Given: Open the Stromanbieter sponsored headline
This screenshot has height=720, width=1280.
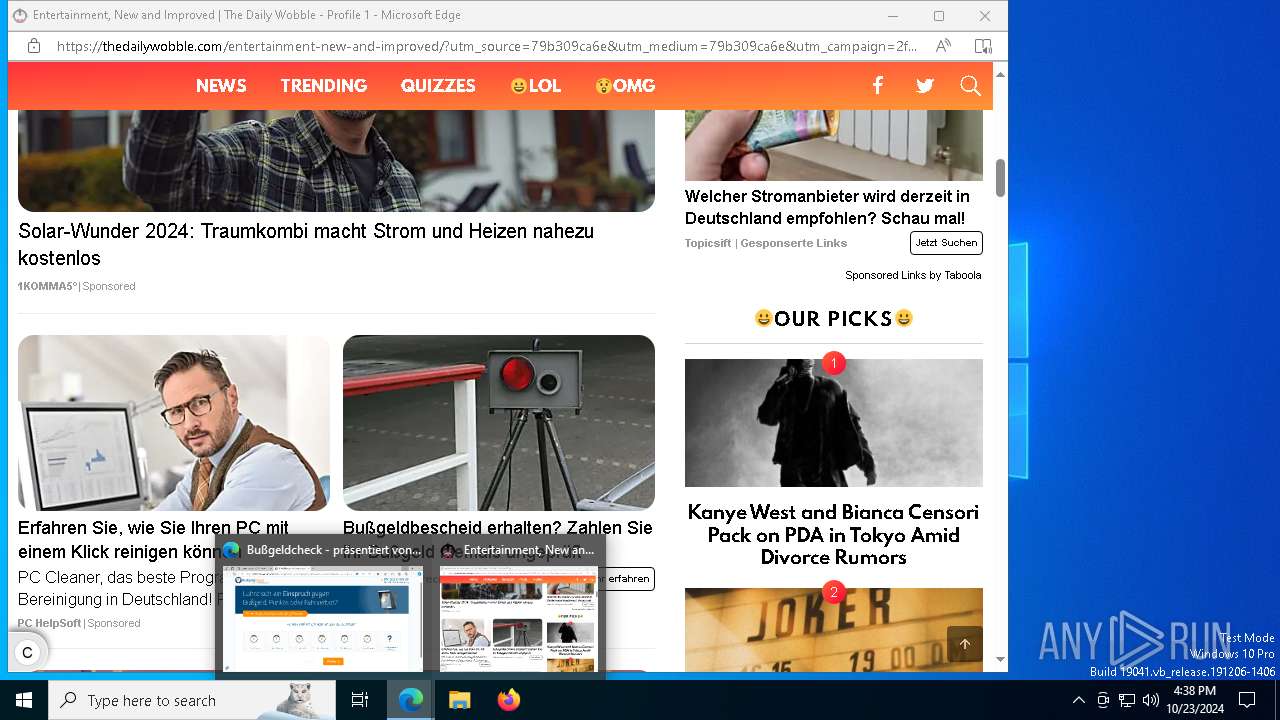Looking at the screenshot, I should click(827, 207).
